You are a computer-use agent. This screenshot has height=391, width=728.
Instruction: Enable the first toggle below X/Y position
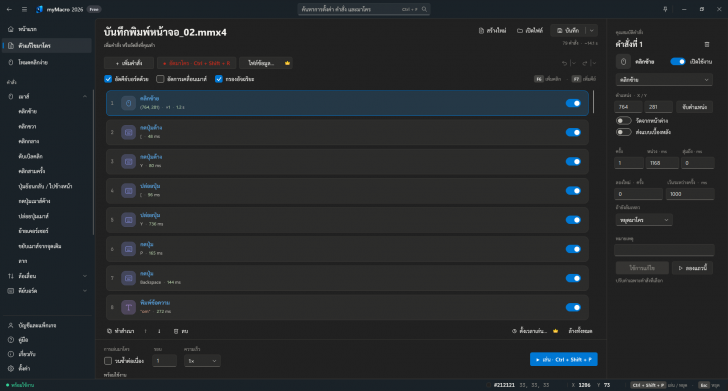tap(624, 121)
